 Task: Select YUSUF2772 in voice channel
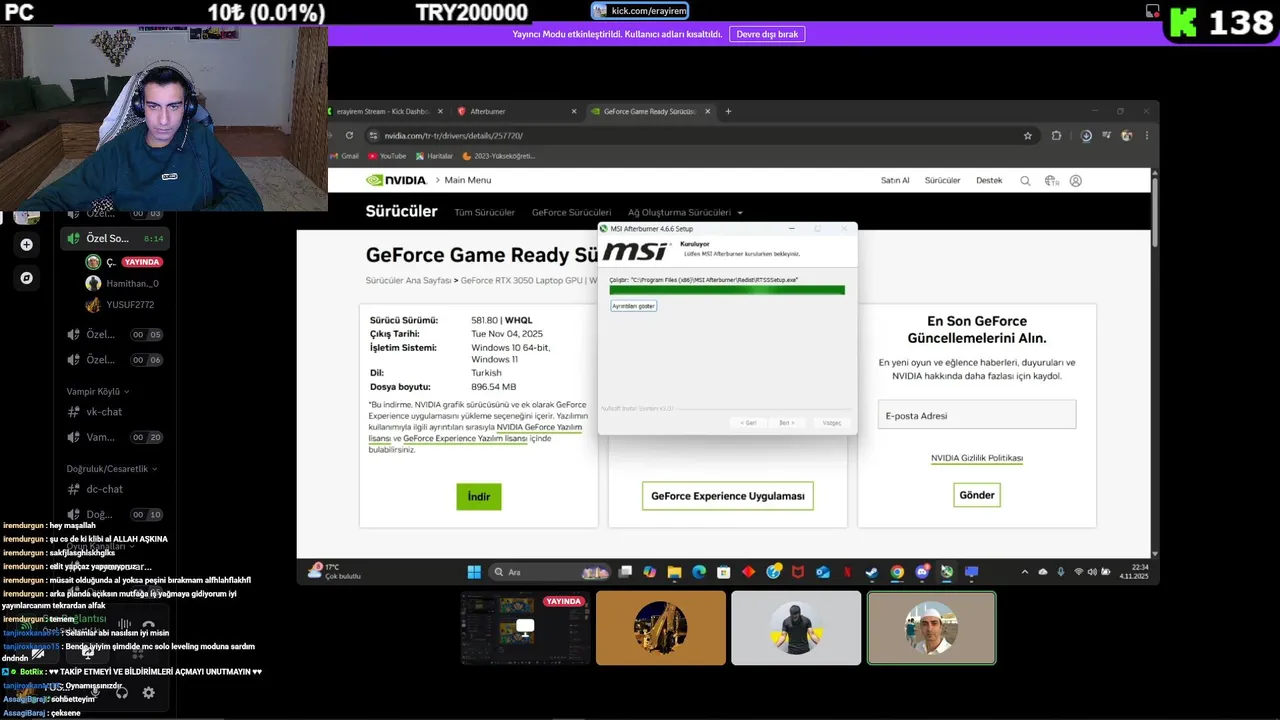[120, 305]
